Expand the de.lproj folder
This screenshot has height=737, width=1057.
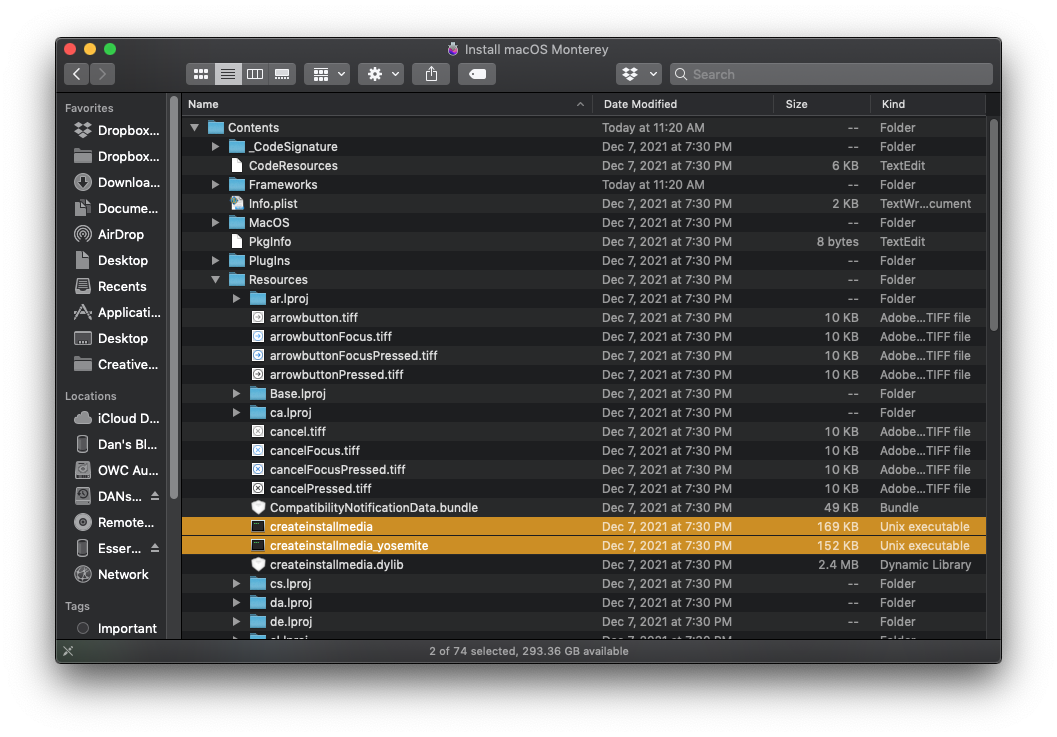point(237,621)
